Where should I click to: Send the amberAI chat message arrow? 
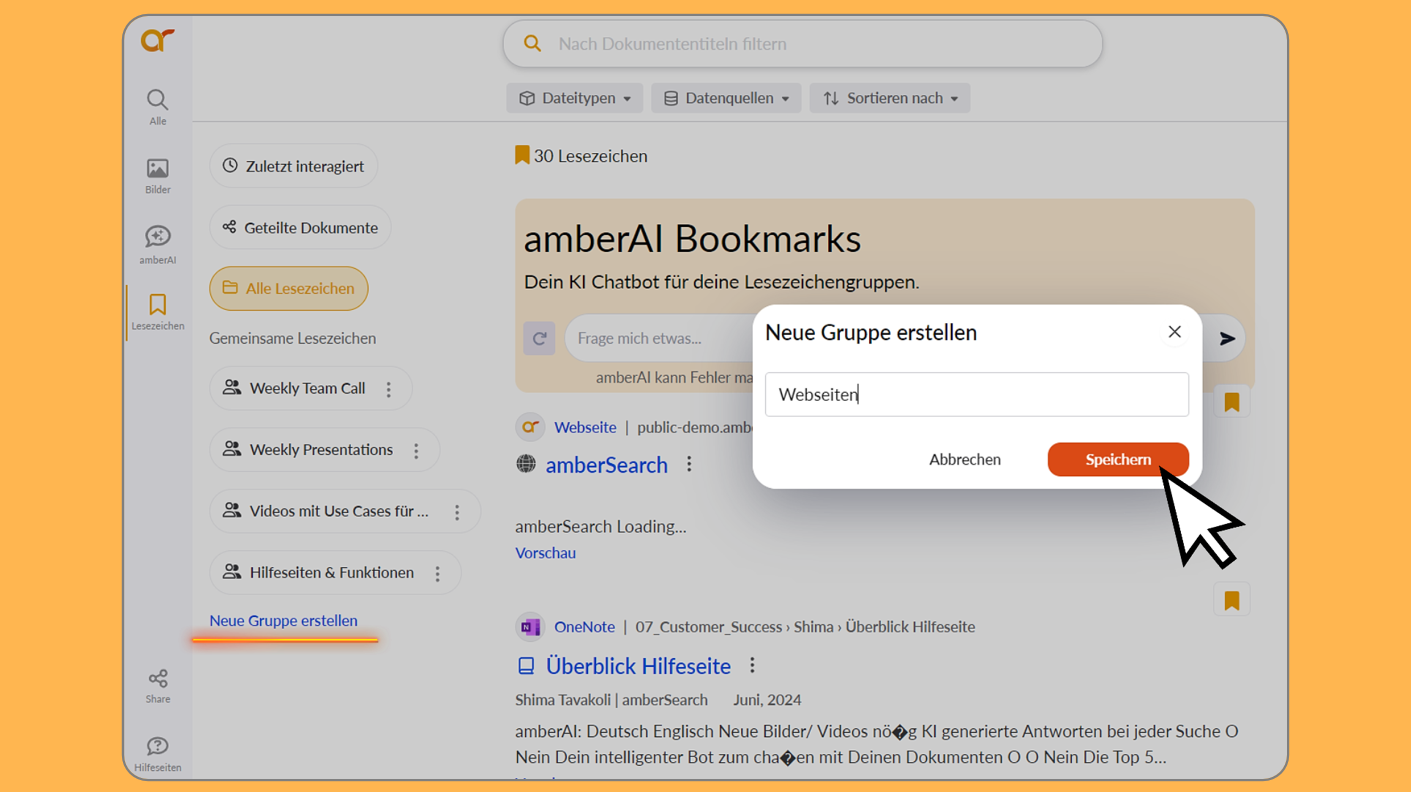(1227, 339)
